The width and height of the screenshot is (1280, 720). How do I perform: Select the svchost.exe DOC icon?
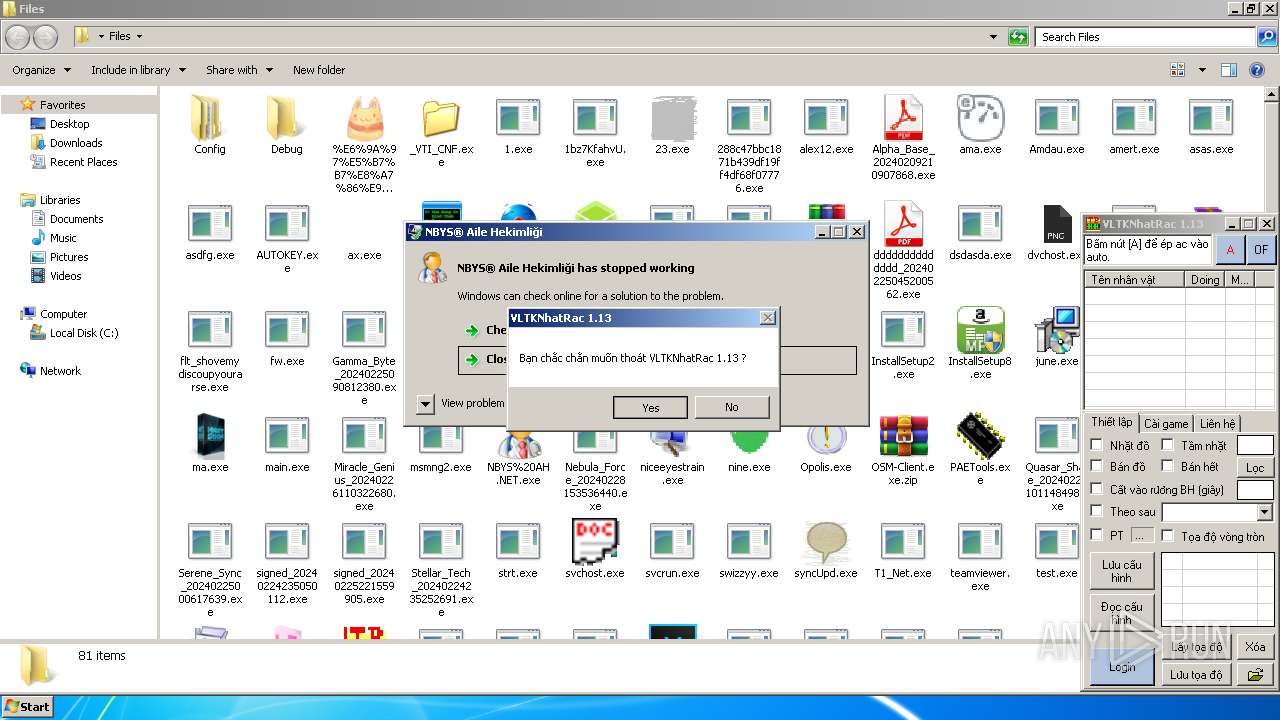(x=595, y=541)
